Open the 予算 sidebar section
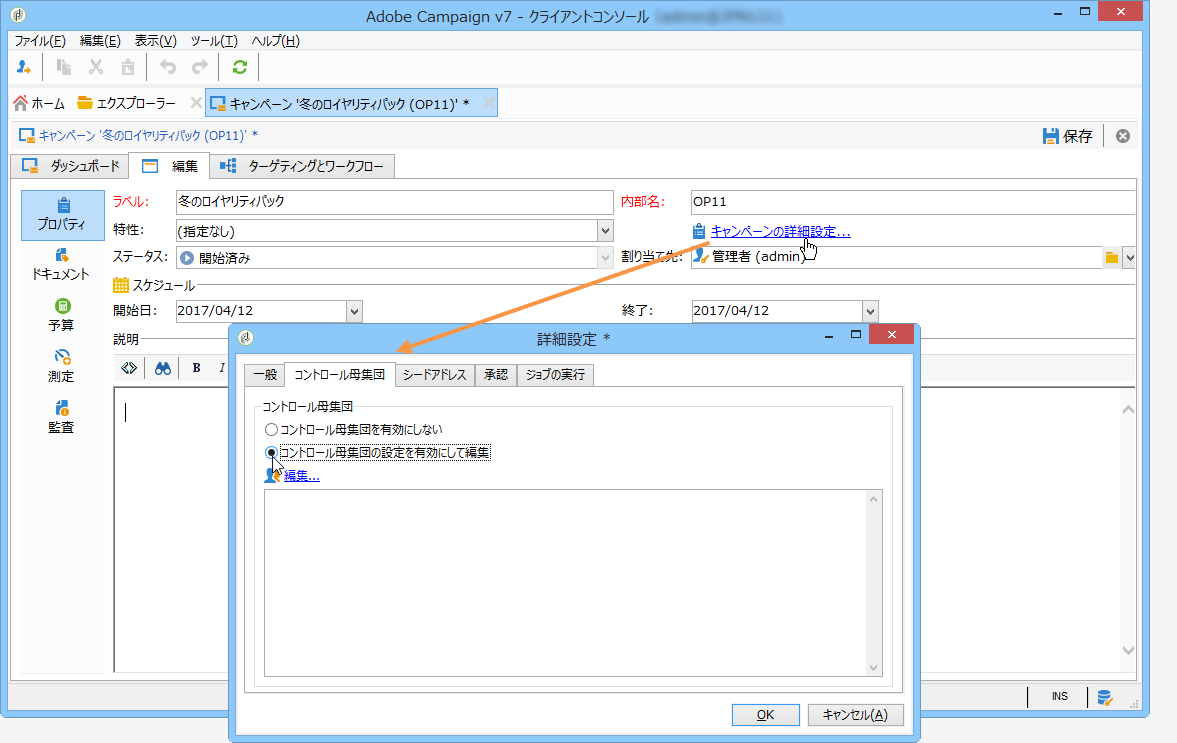The width and height of the screenshot is (1177, 743). [62, 315]
